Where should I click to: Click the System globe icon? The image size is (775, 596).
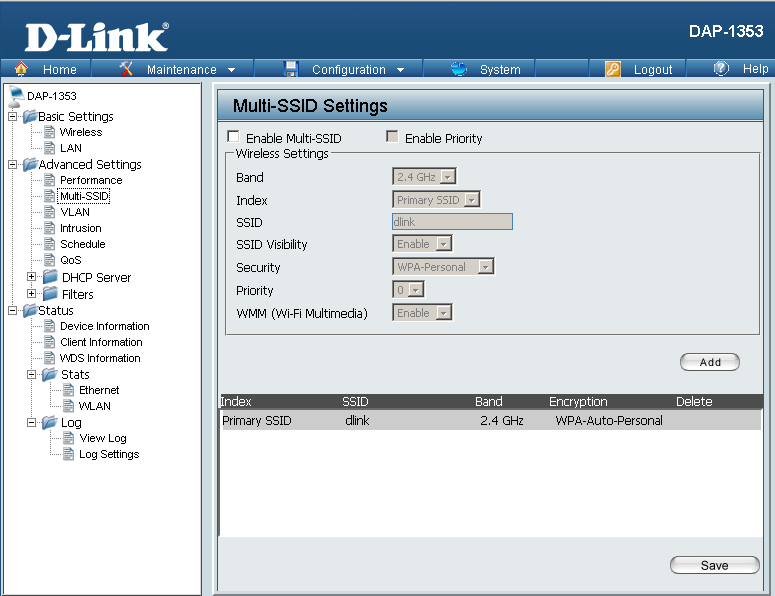click(x=459, y=69)
